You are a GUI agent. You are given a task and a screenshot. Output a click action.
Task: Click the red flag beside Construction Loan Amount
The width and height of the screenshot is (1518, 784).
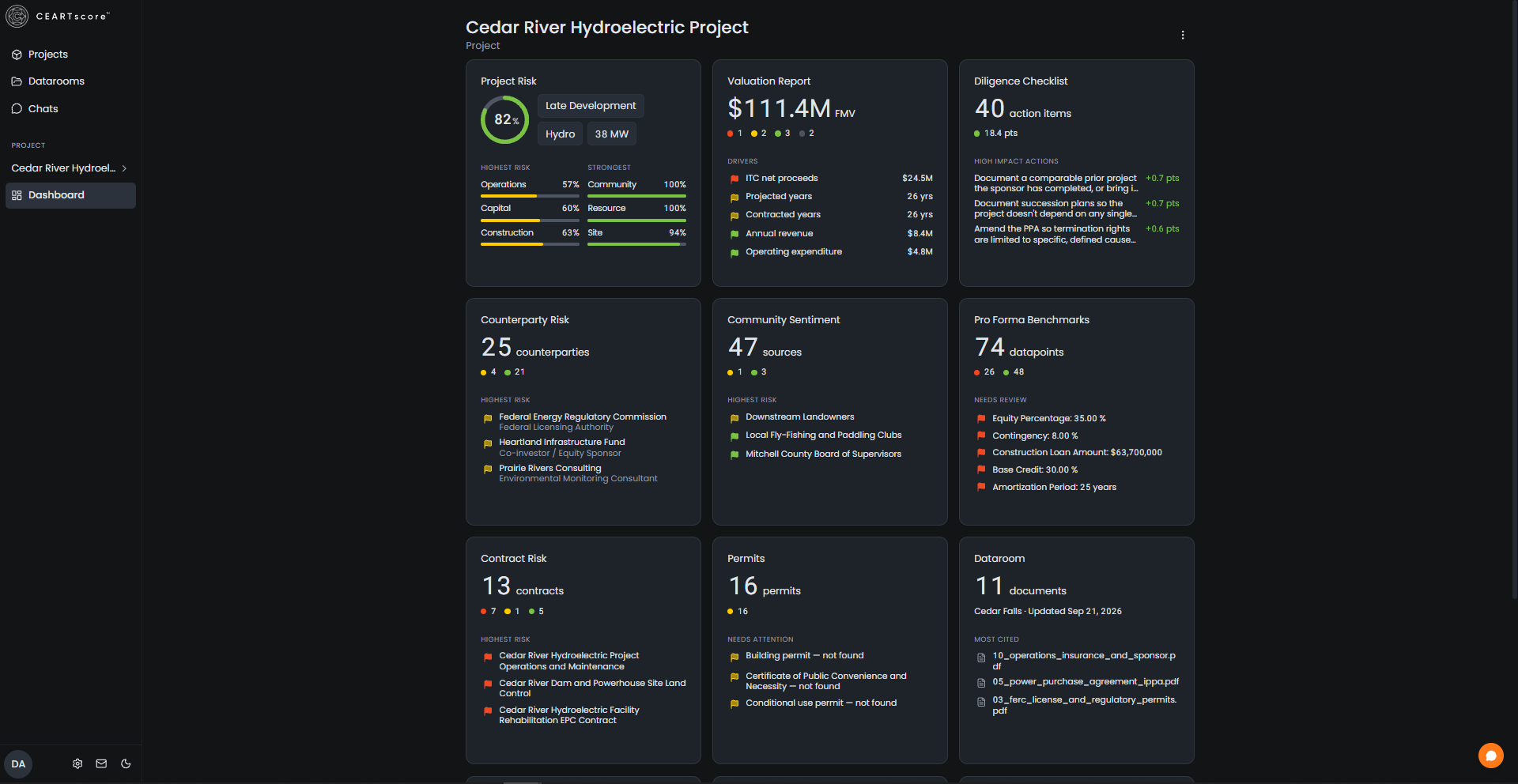click(x=981, y=453)
